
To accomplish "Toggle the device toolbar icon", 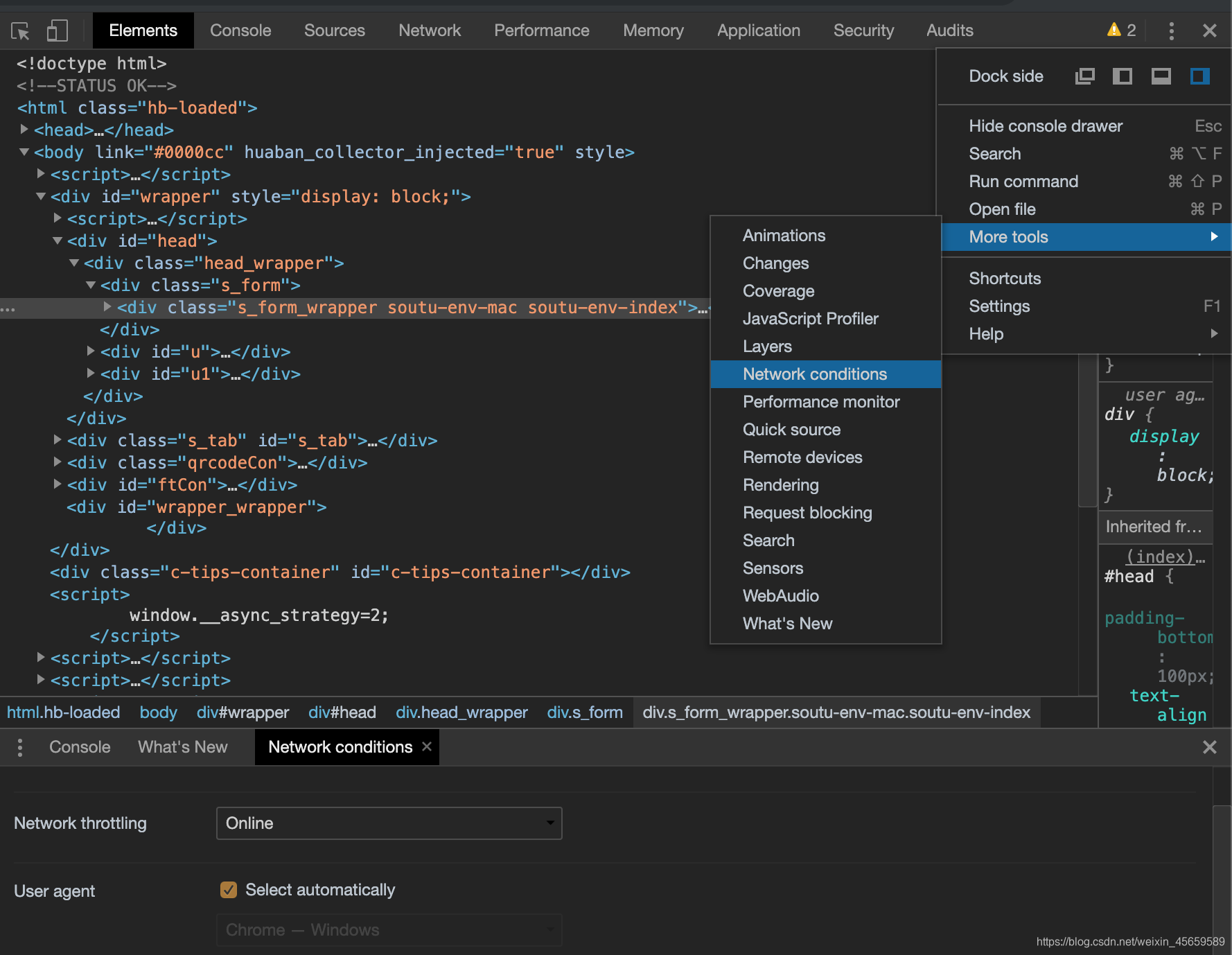I will [57, 30].
